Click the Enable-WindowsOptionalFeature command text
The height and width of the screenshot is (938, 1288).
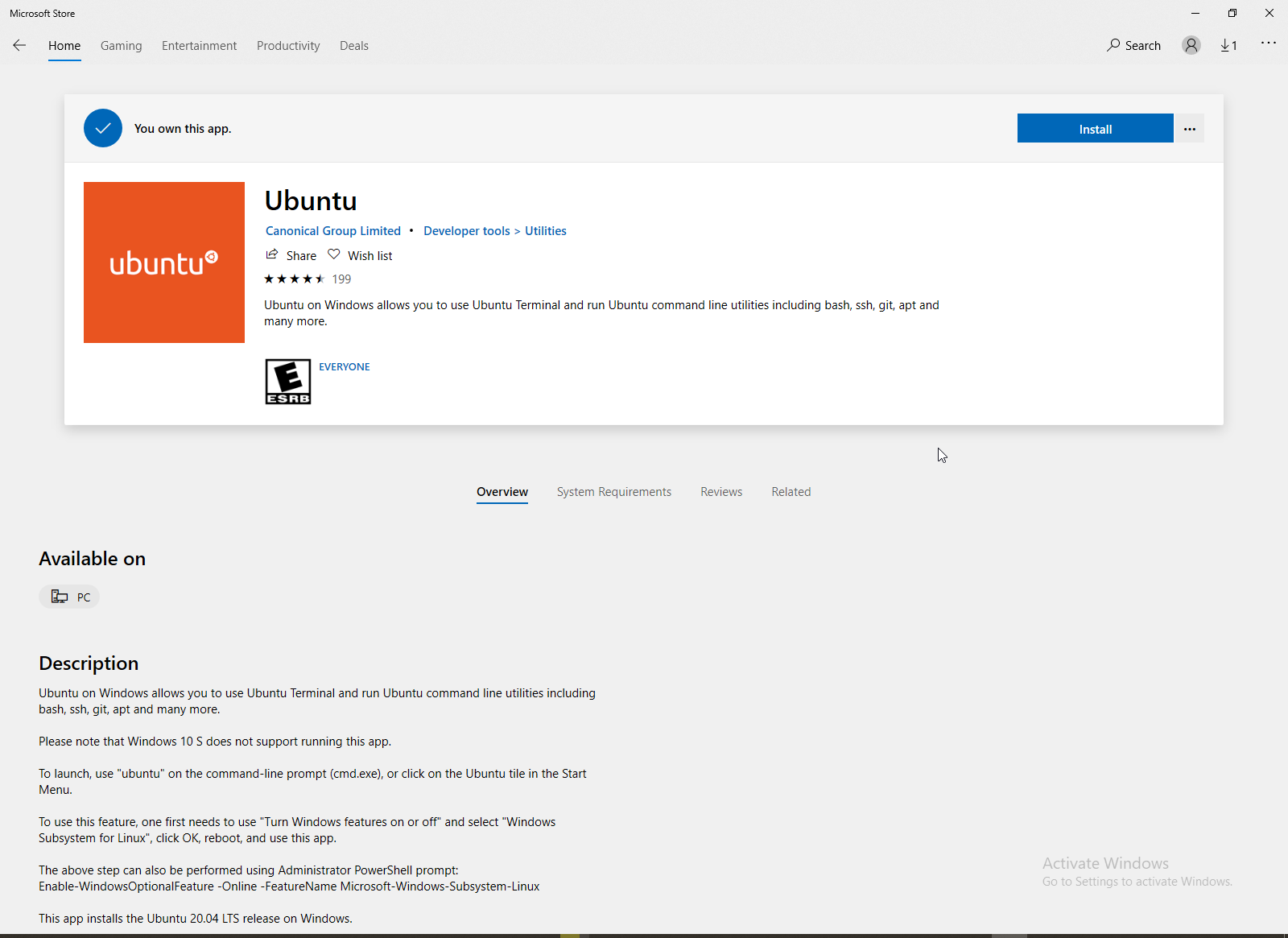point(289,886)
